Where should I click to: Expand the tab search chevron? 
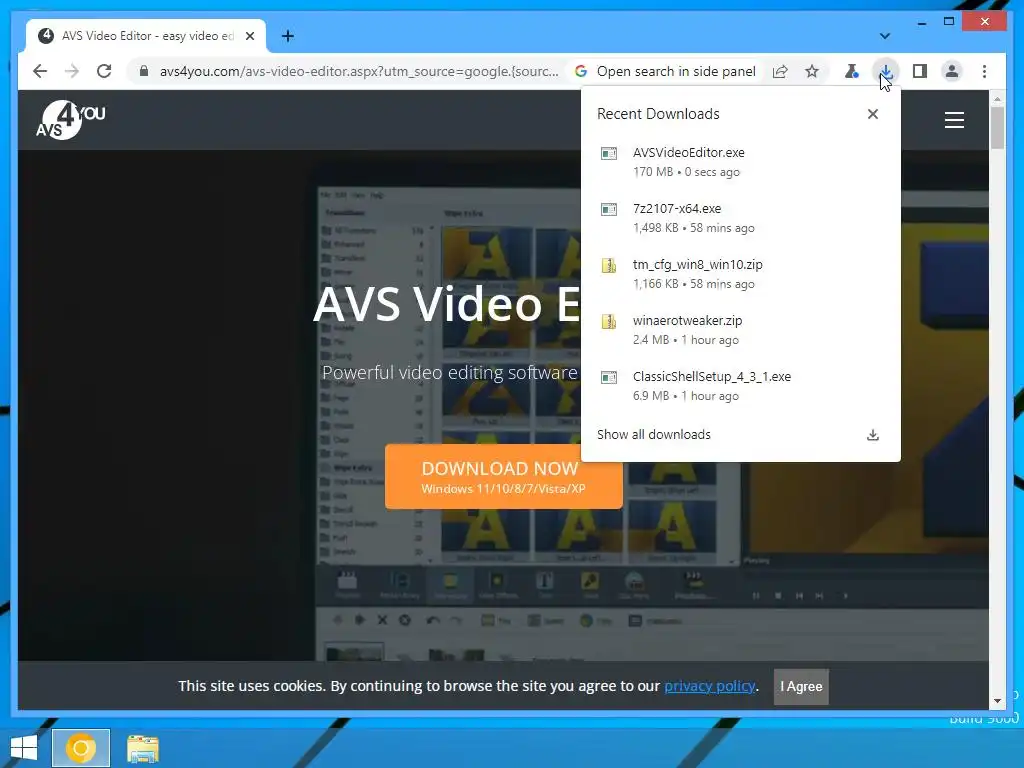[x=884, y=36]
